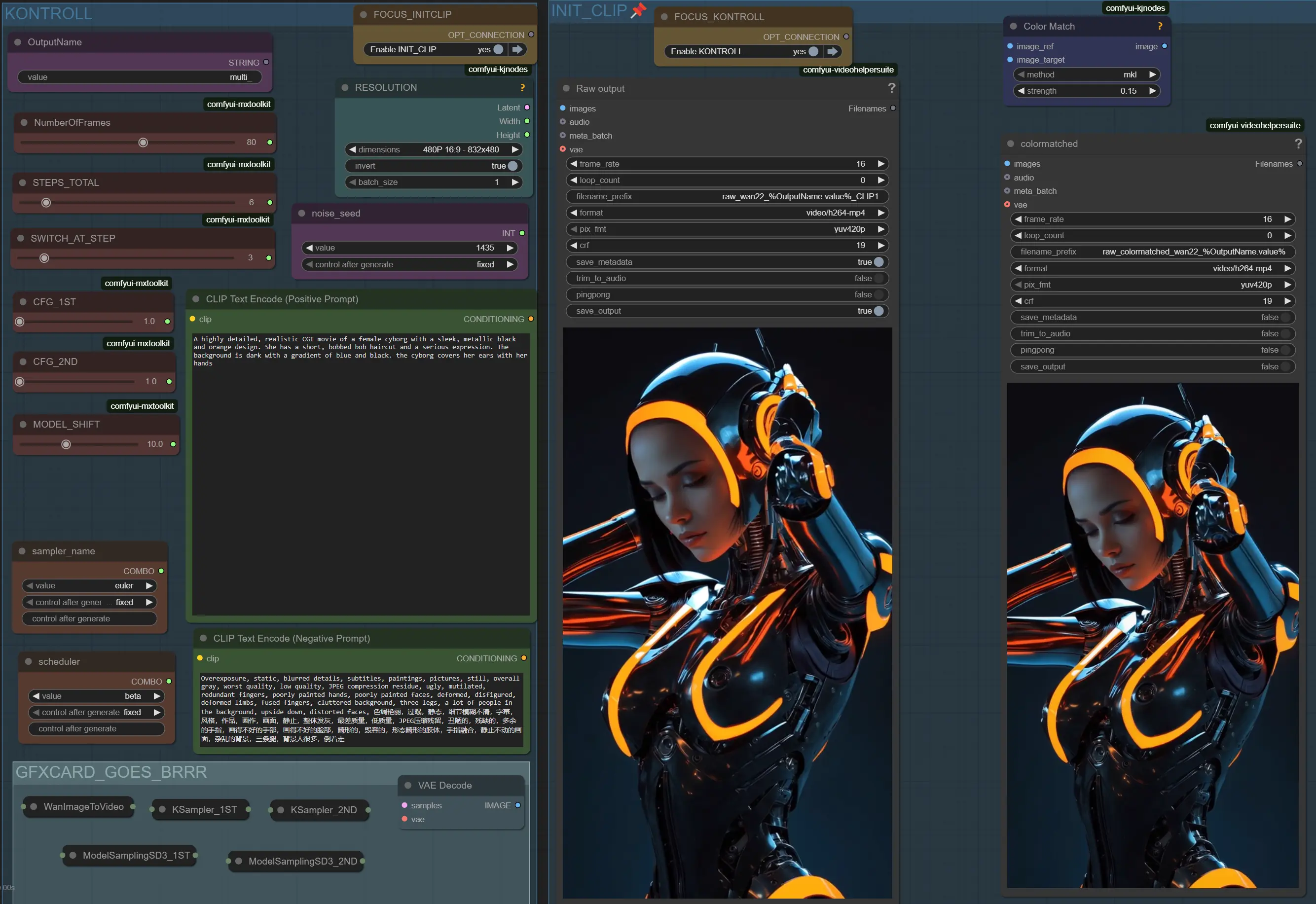Click the pin icon beside INIT_CLIP
Image resolution: width=1316 pixels, height=904 pixels.
pos(638,10)
